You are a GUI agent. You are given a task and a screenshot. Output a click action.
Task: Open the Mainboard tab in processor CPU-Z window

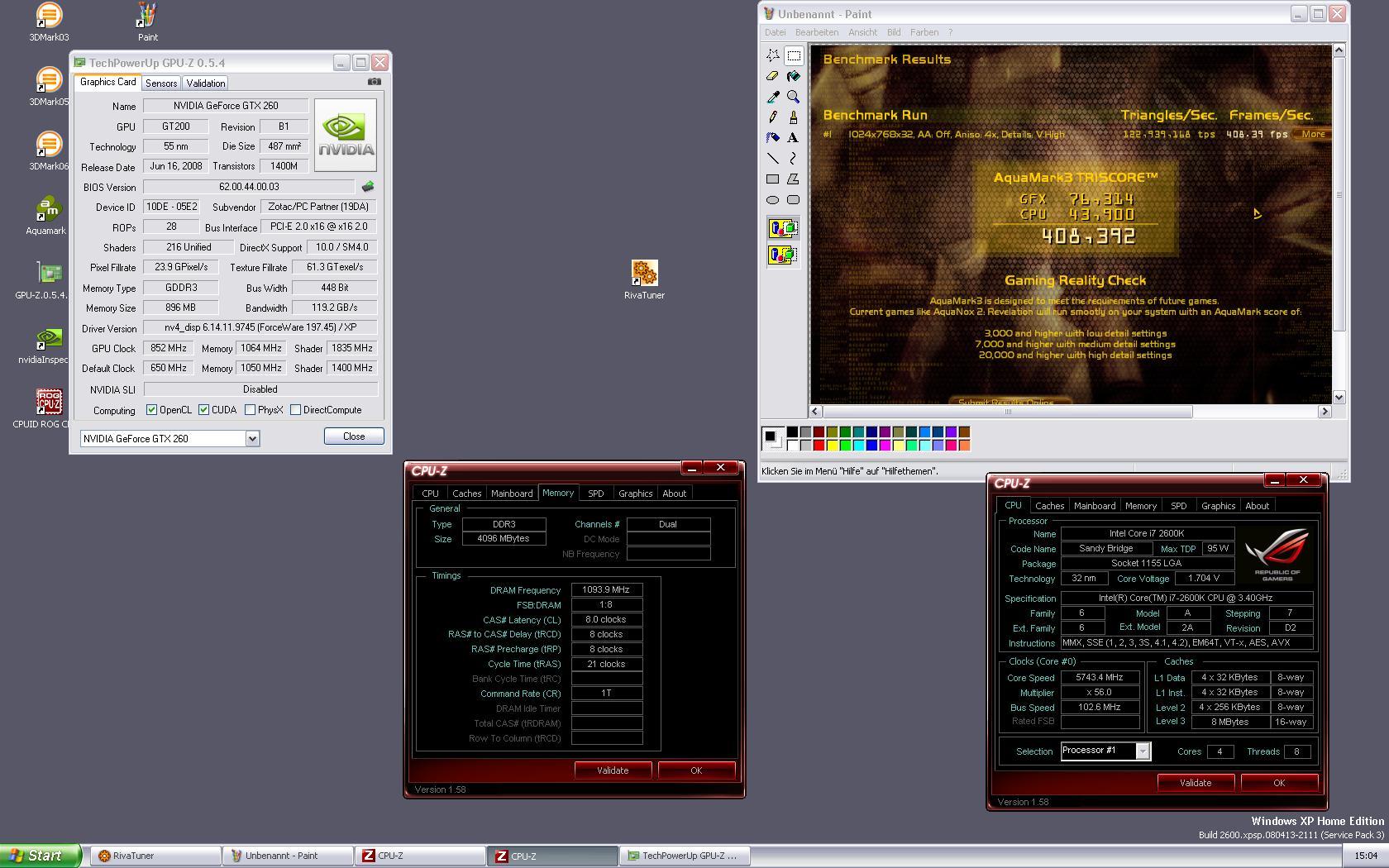pos(1095,506)
